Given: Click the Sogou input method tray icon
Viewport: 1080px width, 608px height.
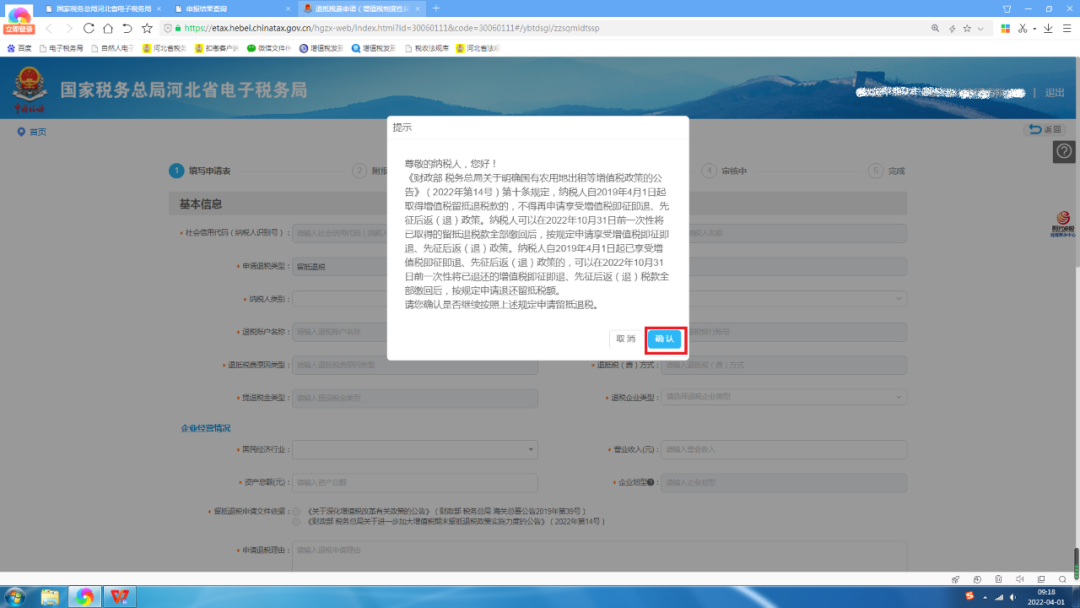Looking at the screenshot, I should [x=969, y=596].
